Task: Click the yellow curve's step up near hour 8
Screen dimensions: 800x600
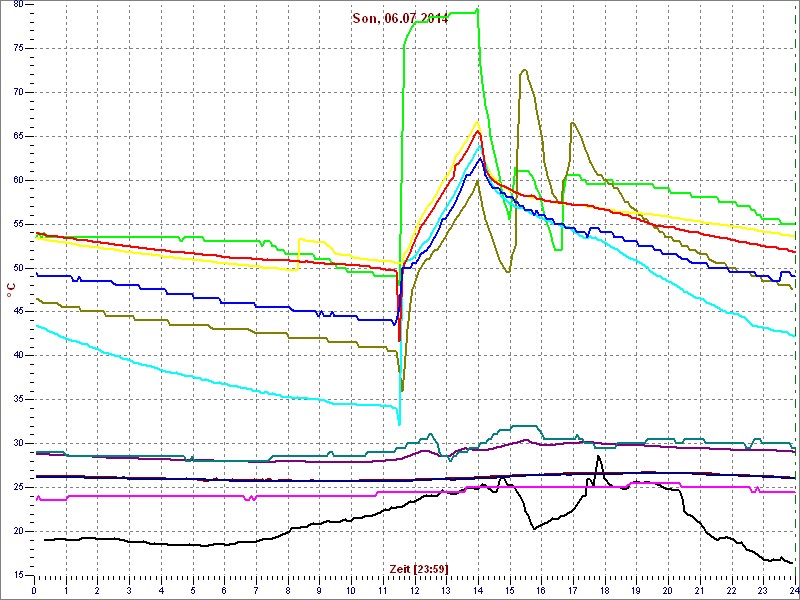Action: point(300,240)
